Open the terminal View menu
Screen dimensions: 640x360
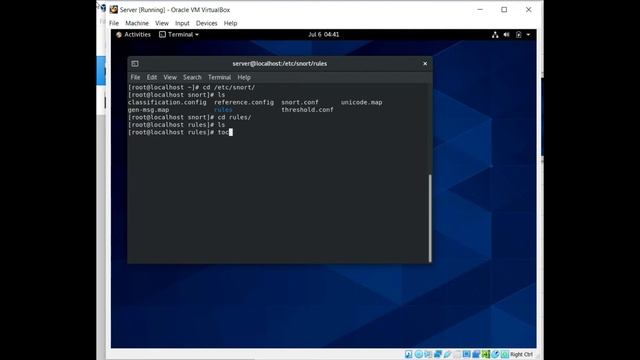(170, 77)
